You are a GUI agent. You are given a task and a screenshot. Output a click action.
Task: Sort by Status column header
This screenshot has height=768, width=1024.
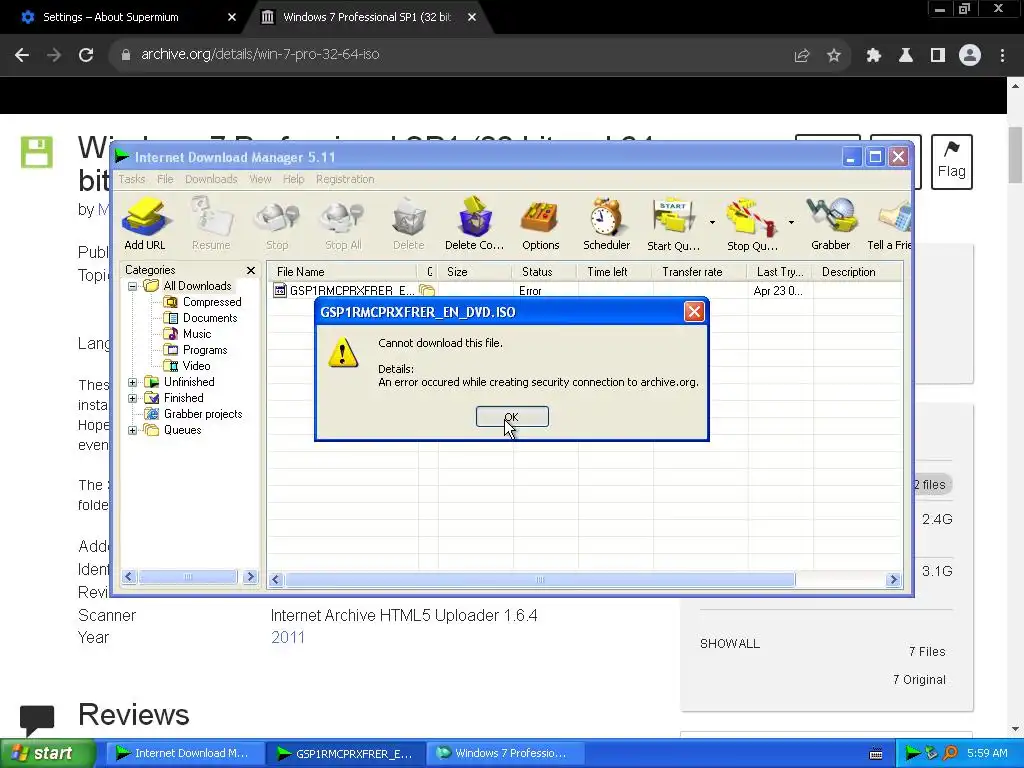coord(545,272)
